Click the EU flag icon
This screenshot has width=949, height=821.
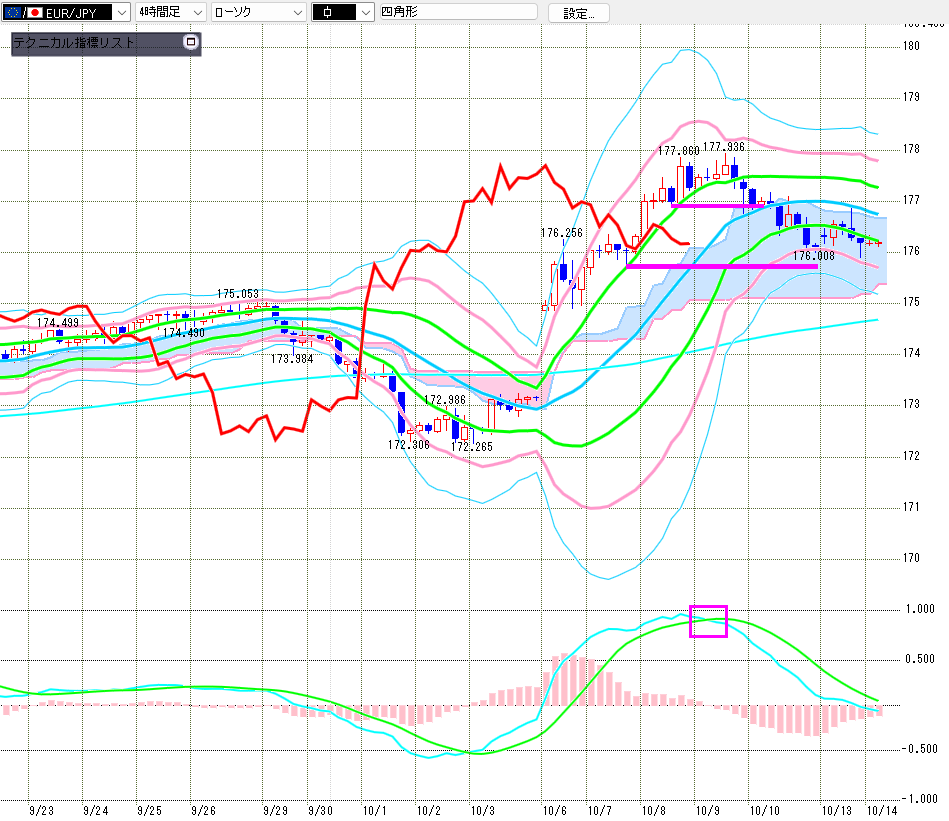(x=13, y=13)
